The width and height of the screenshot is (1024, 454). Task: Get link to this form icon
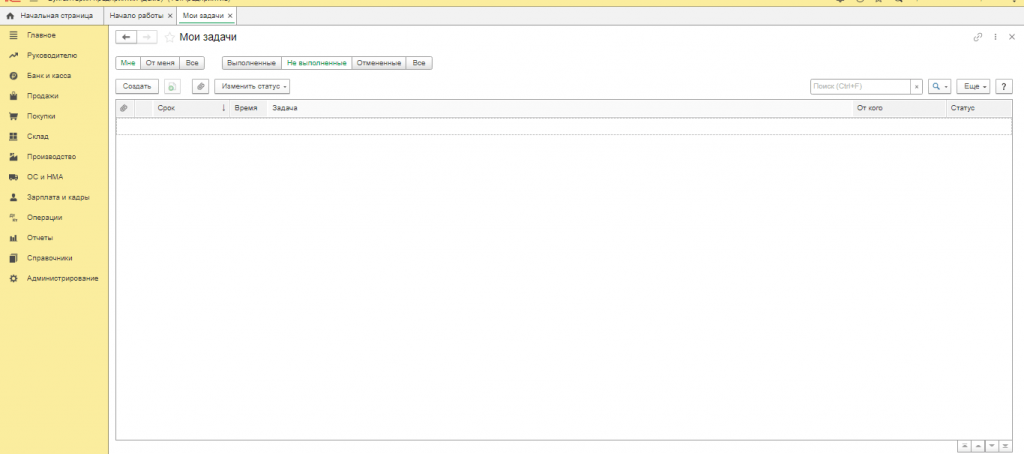pos(978,37)
